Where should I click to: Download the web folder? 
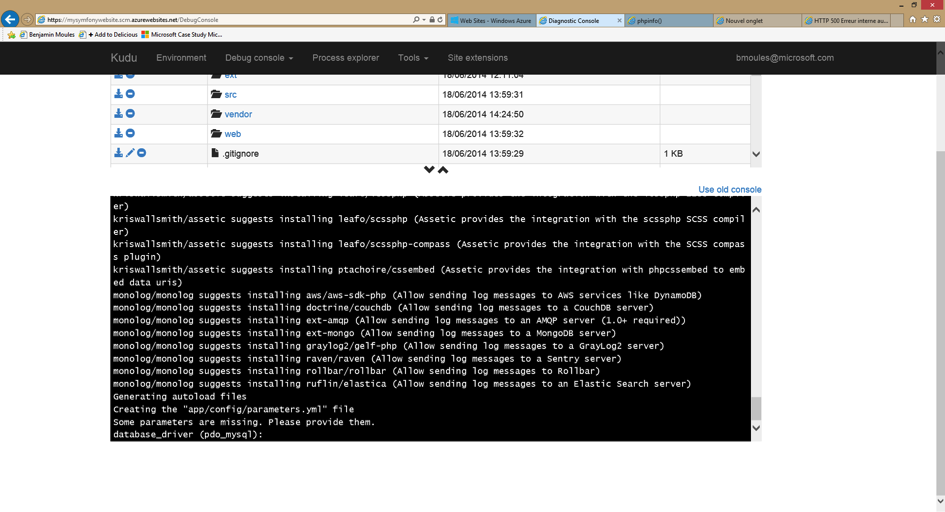click(x=118, y=133)
